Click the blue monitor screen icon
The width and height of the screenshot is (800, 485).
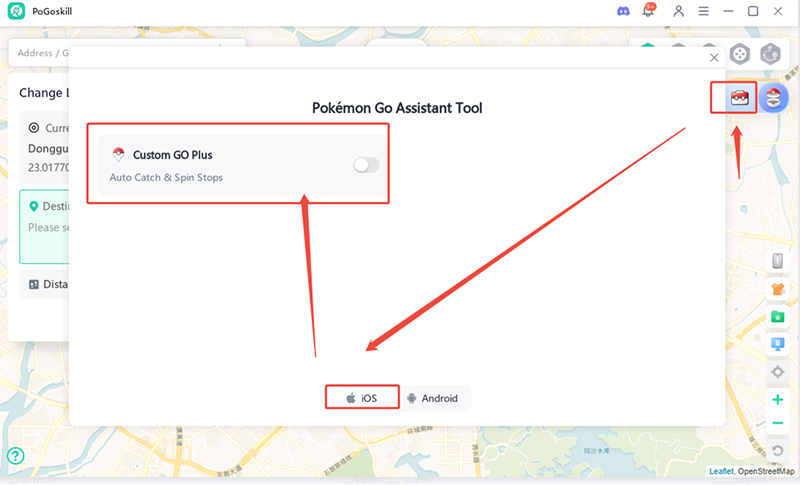pos(777,344)
